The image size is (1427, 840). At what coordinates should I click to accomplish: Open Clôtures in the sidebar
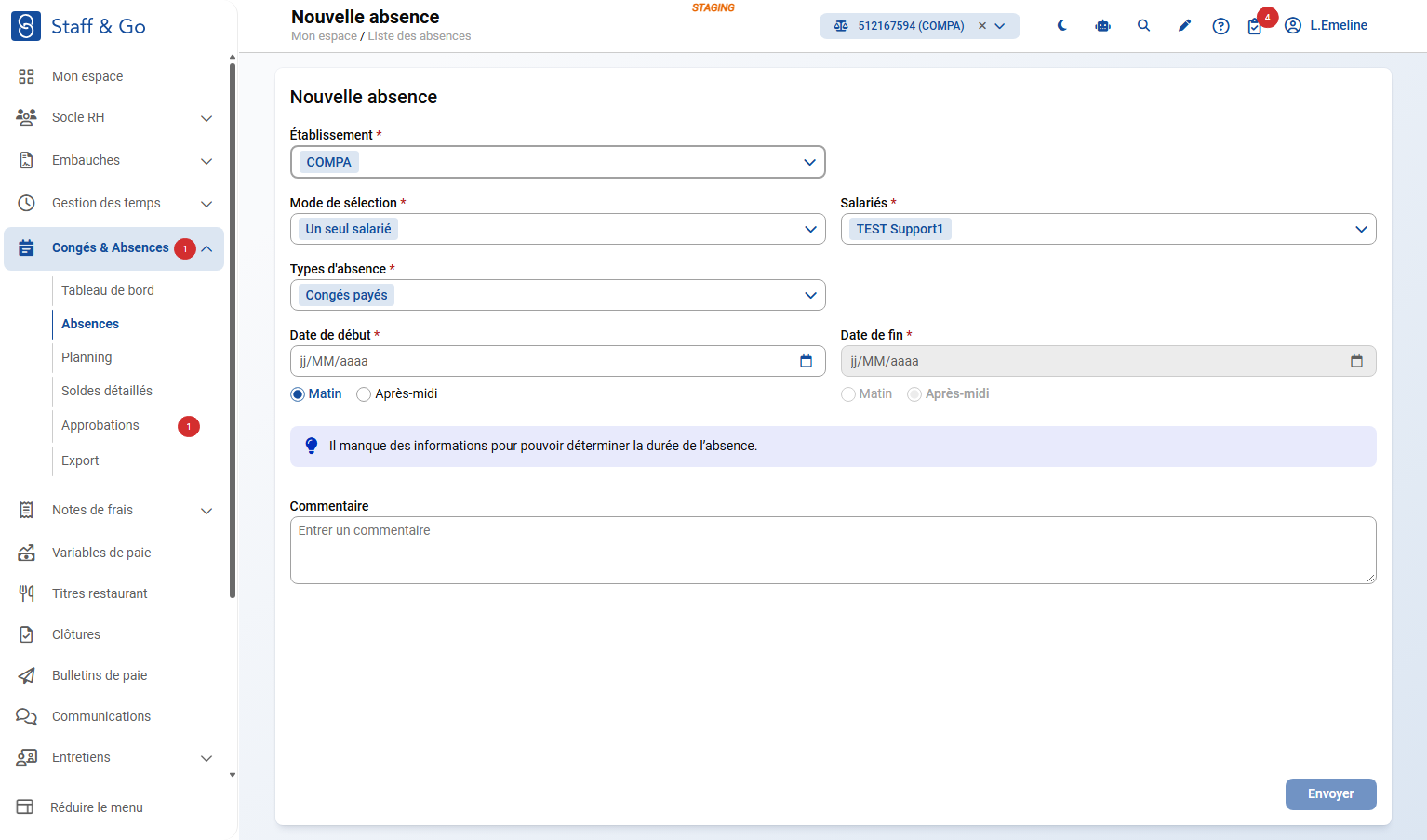[x=76, y=634]
